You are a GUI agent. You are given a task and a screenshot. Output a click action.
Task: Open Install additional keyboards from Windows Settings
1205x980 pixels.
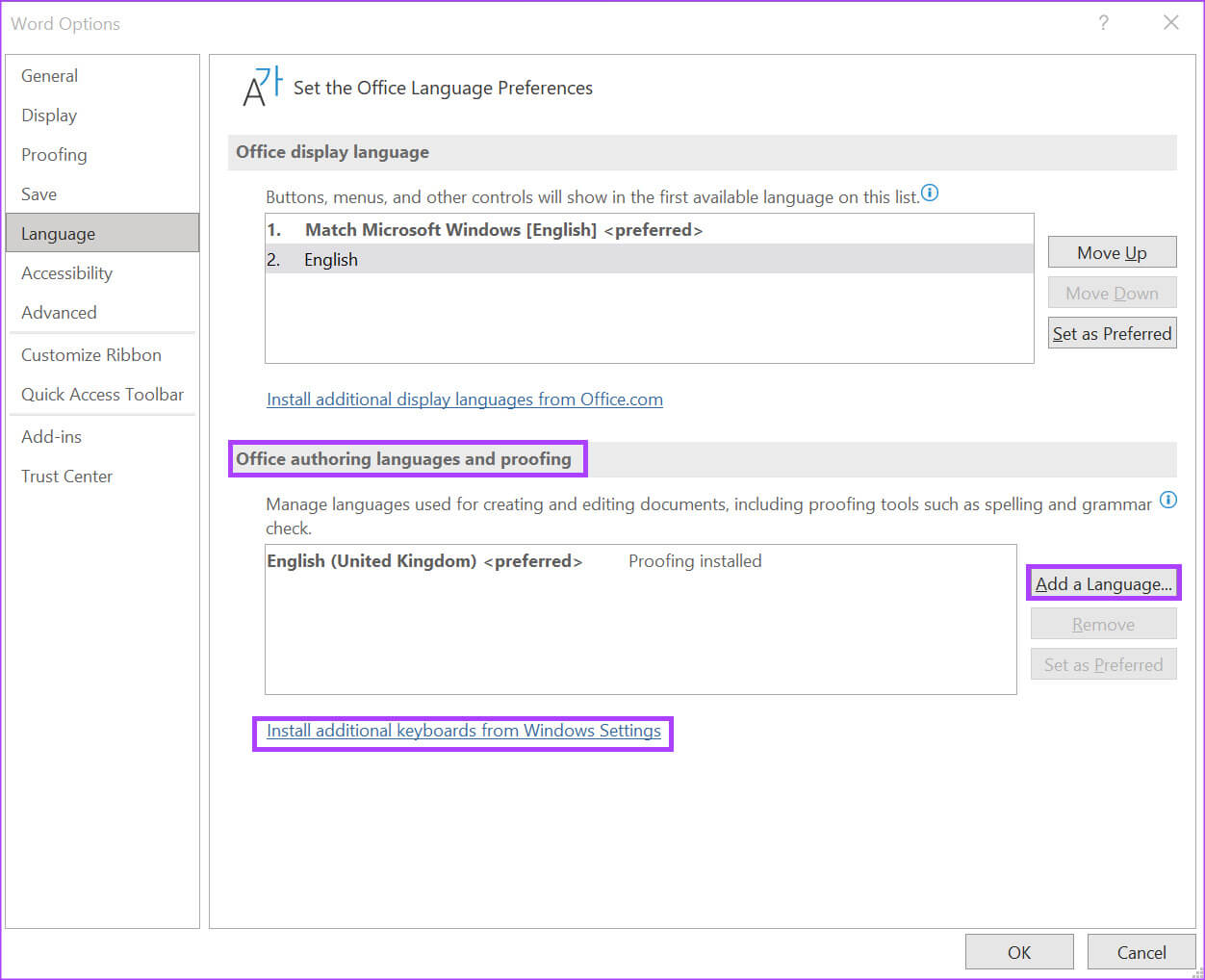pos(463,731)
